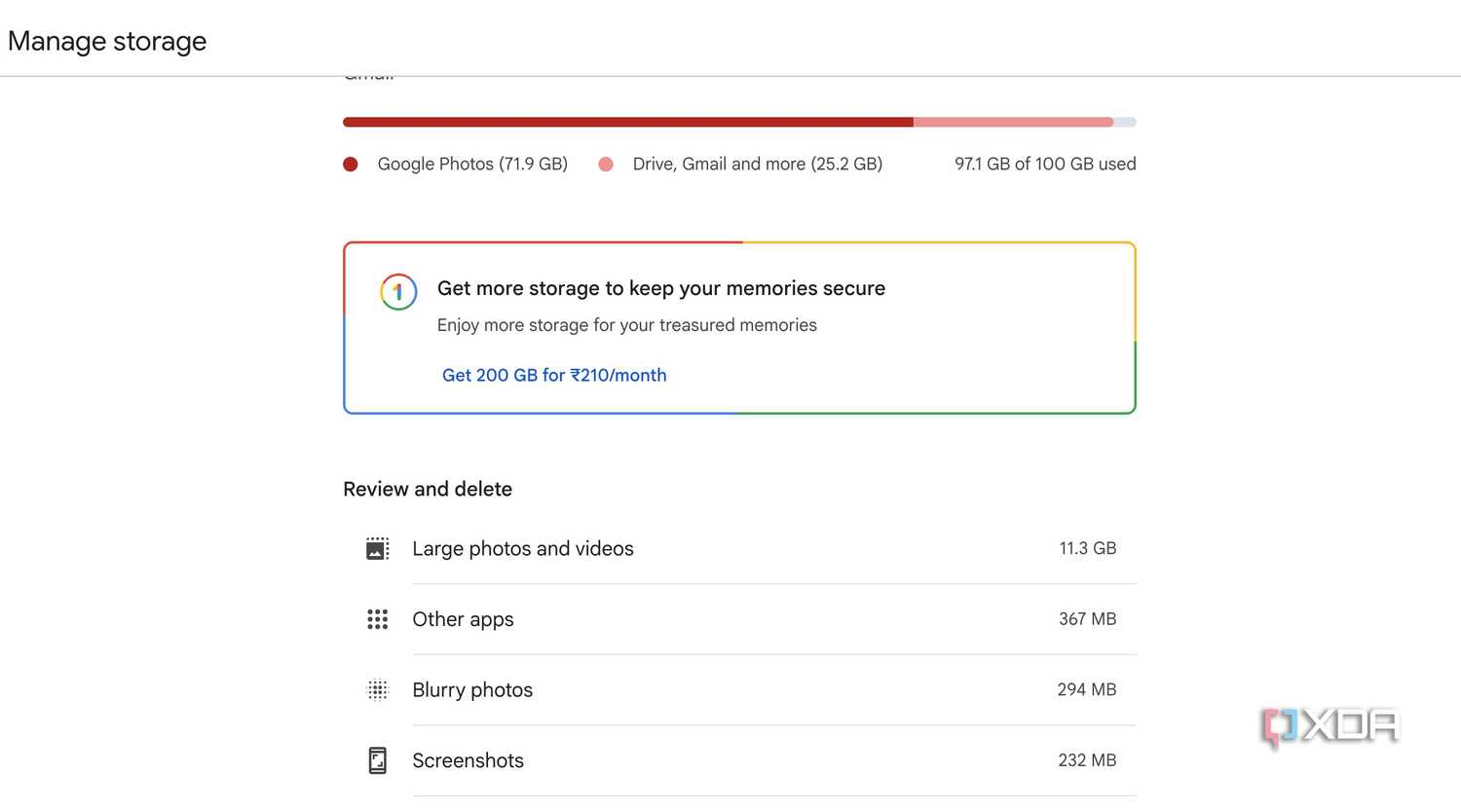This screenshot has height=812, width=1461.
Task: Click the light red Drive and Gmail bar segment
Action: point(1013,122)
